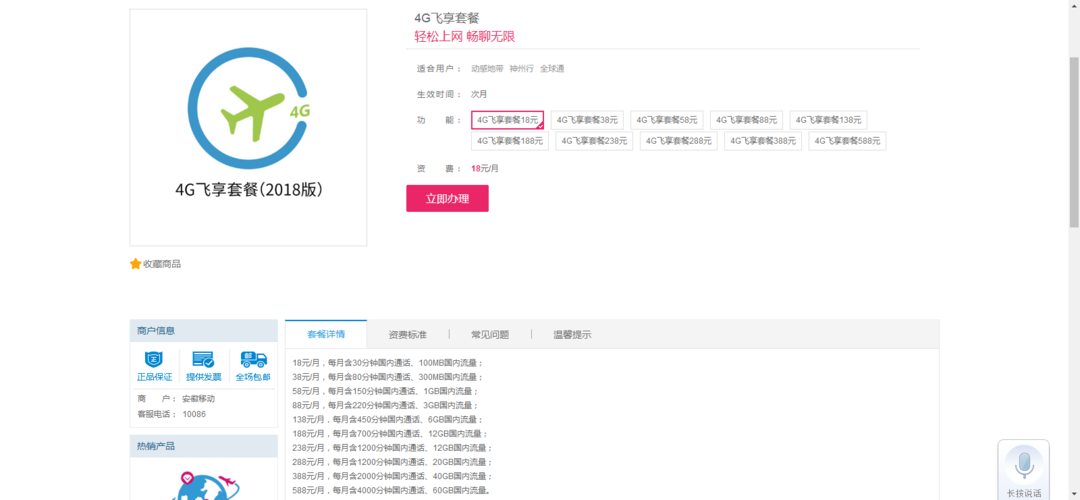Select the 4G飞享套餐18元 option
The height and width of the screenshot is (500, 1080).
pyautogui.click(x=508, y=120)
